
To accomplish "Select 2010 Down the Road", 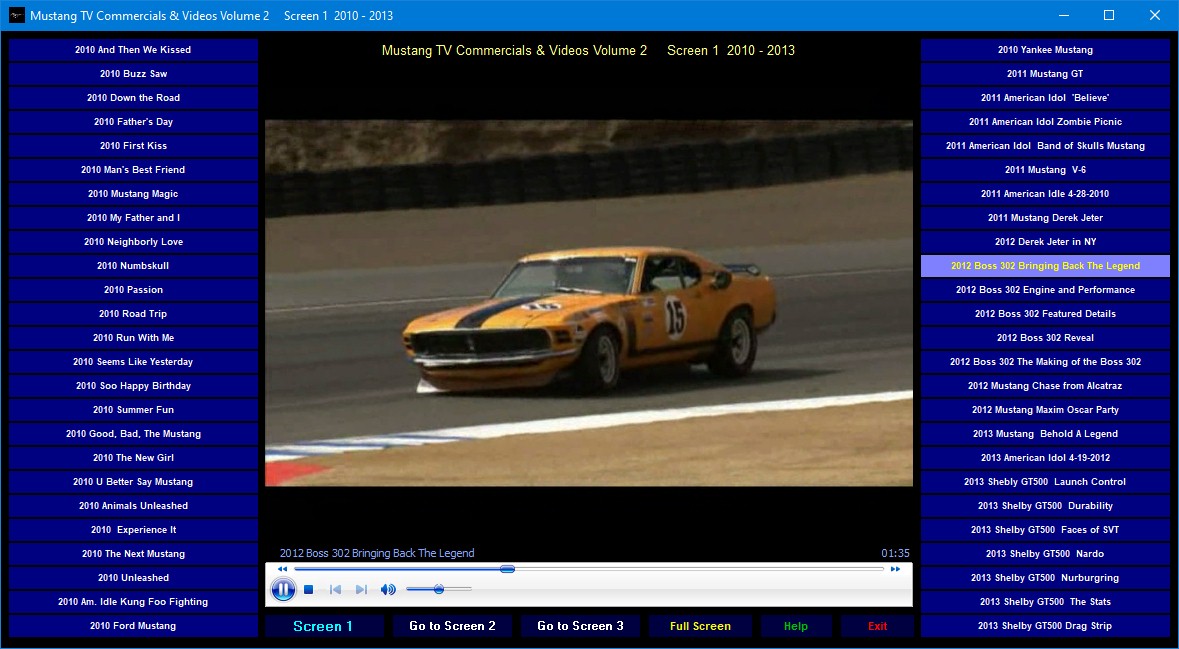I will point(133,98).
